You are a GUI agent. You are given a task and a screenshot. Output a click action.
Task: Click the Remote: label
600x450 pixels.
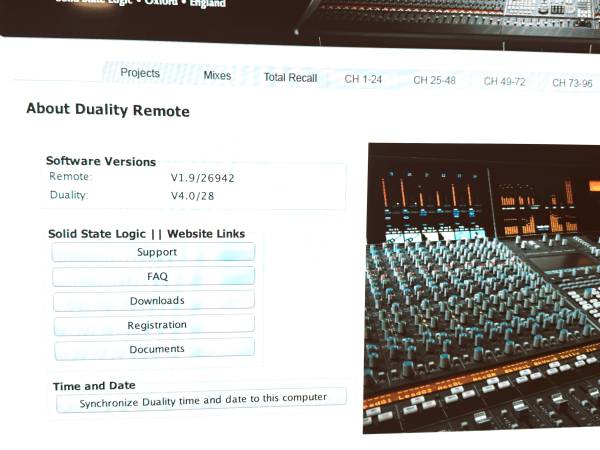[x=71, y=176]
